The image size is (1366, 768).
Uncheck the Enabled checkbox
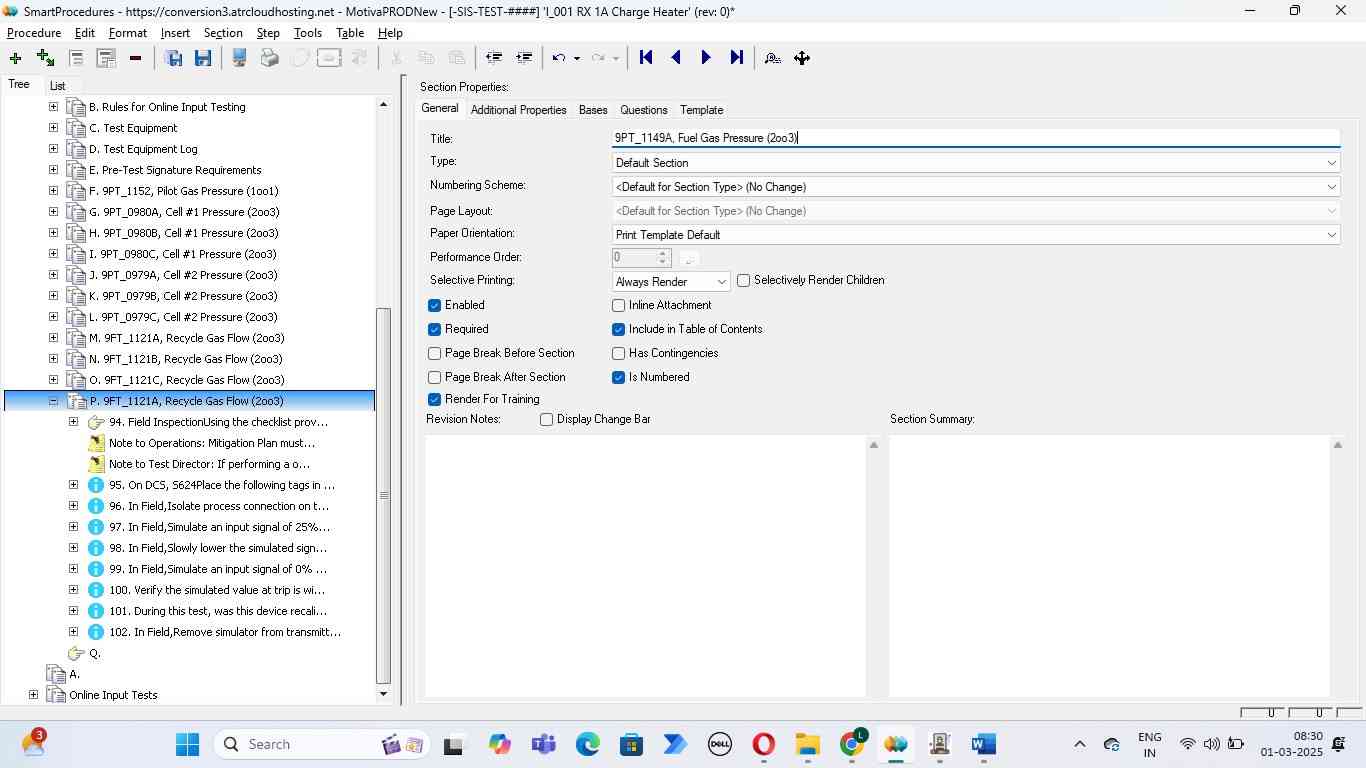click(435, 305)
